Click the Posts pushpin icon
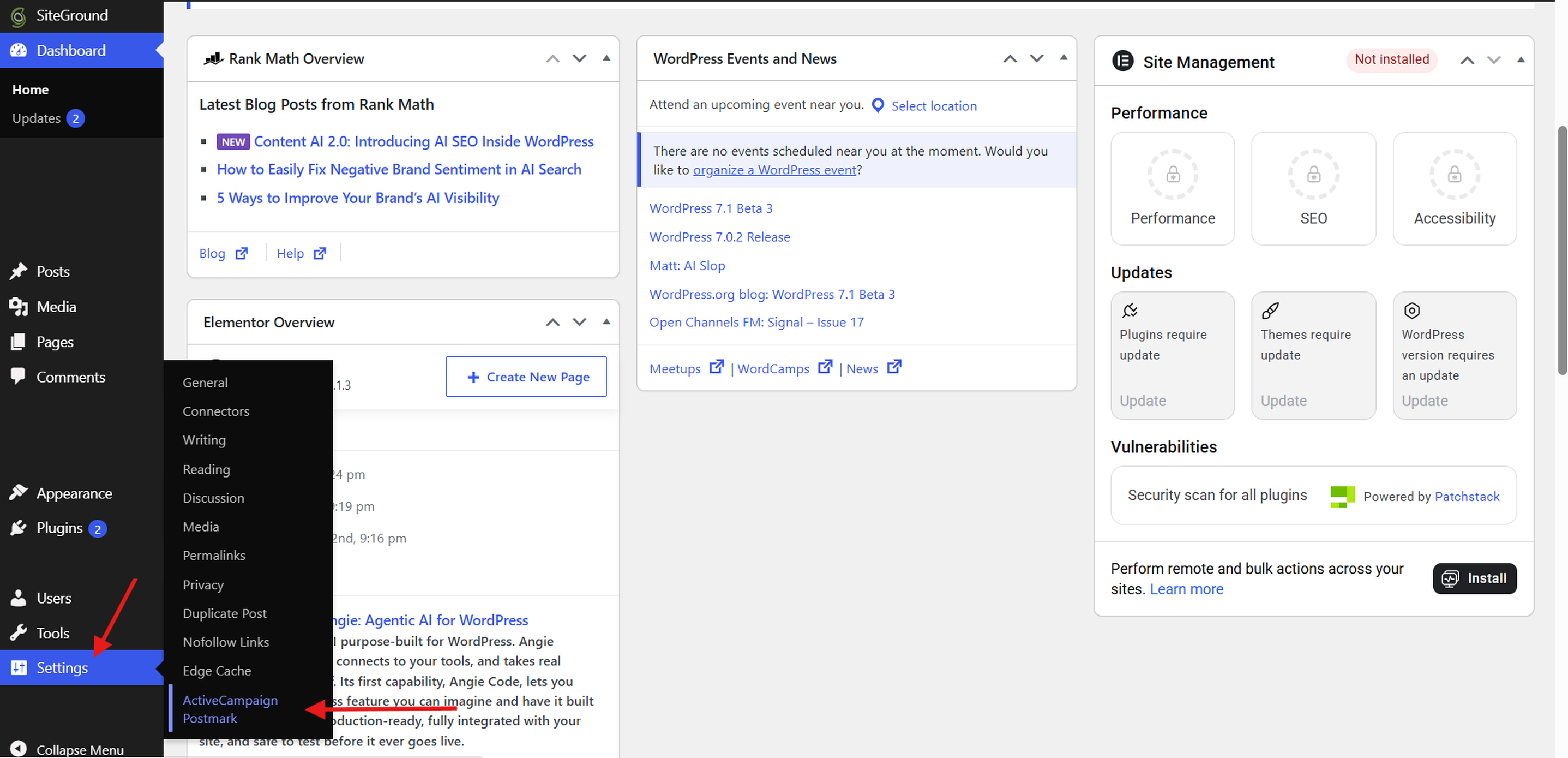1568x758 pixels. [18, 272]
